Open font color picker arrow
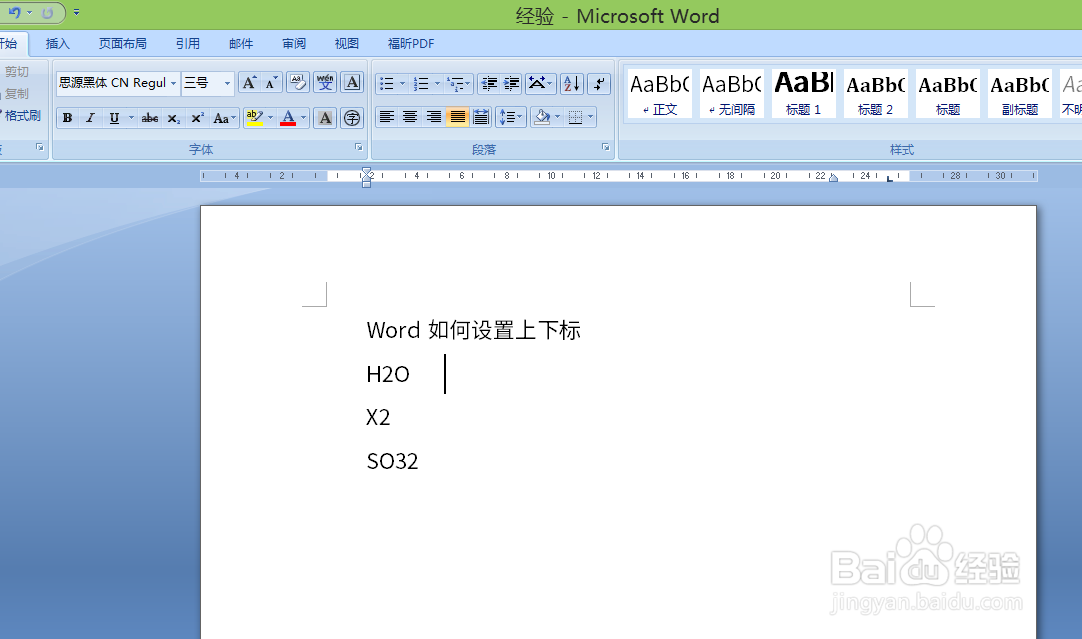The height and width of the screenshot is (639, 1082). pos(304,118)
